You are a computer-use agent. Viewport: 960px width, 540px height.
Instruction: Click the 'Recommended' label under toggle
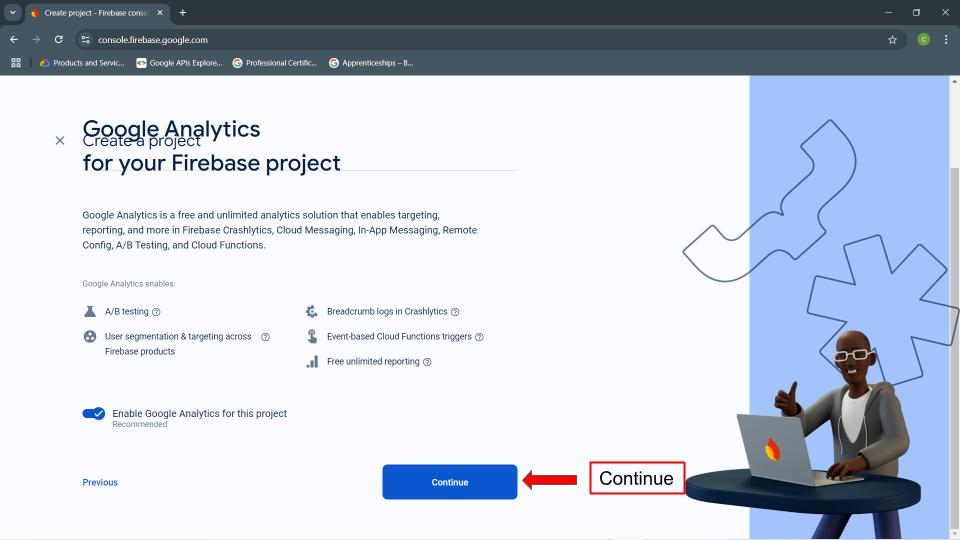[x=140, y=424]
